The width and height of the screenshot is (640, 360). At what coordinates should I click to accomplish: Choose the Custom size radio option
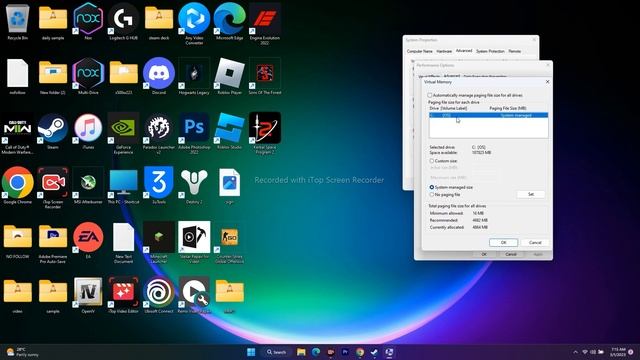431,161
